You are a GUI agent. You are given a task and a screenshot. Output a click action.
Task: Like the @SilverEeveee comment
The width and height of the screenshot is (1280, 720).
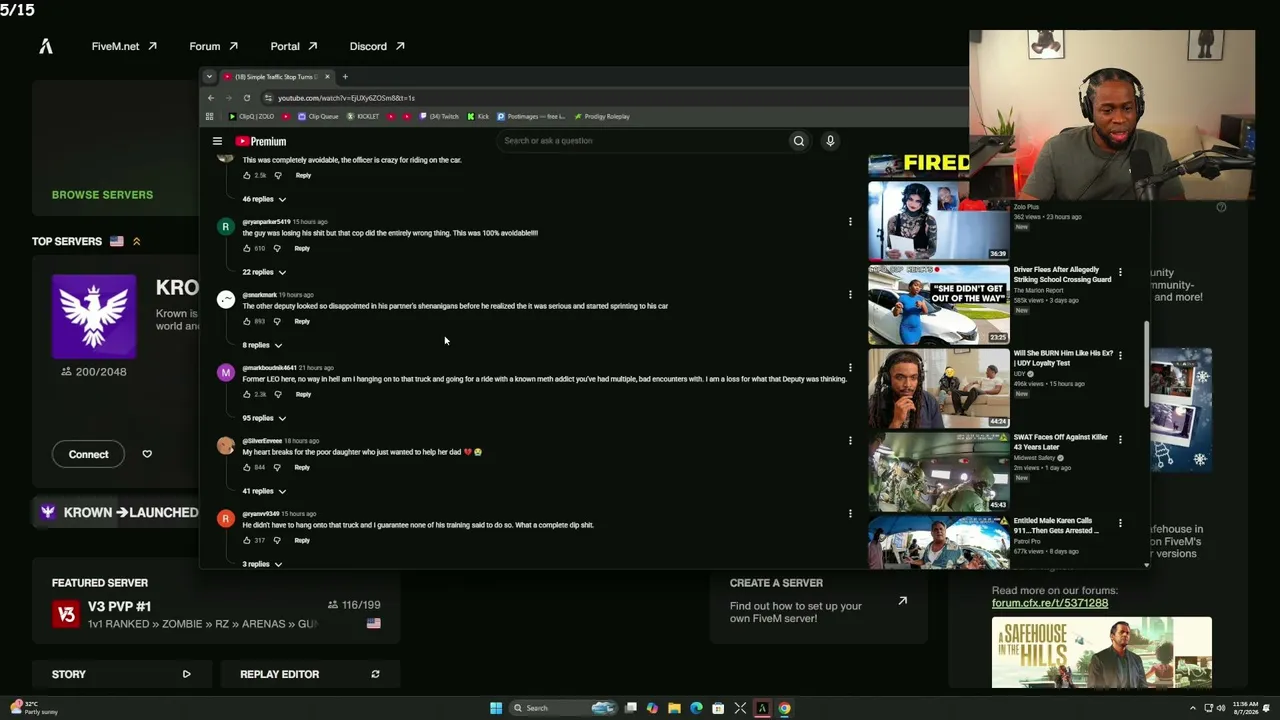click(x=247, y=467)
